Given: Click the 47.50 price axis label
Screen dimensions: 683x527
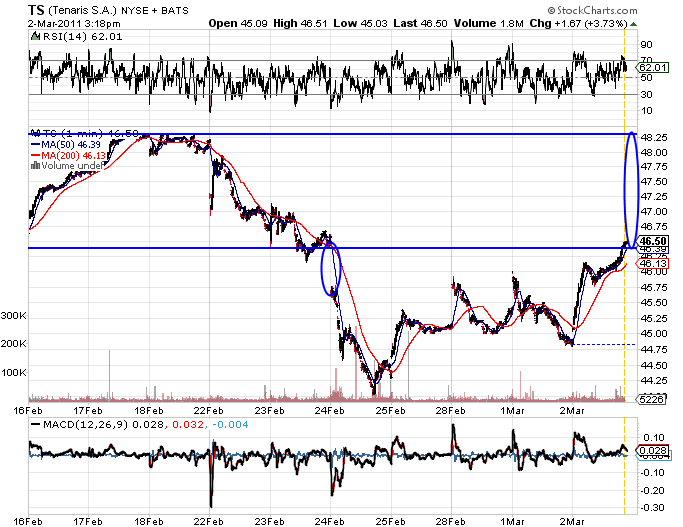Looking at the screenshot, I should [654, 182].
